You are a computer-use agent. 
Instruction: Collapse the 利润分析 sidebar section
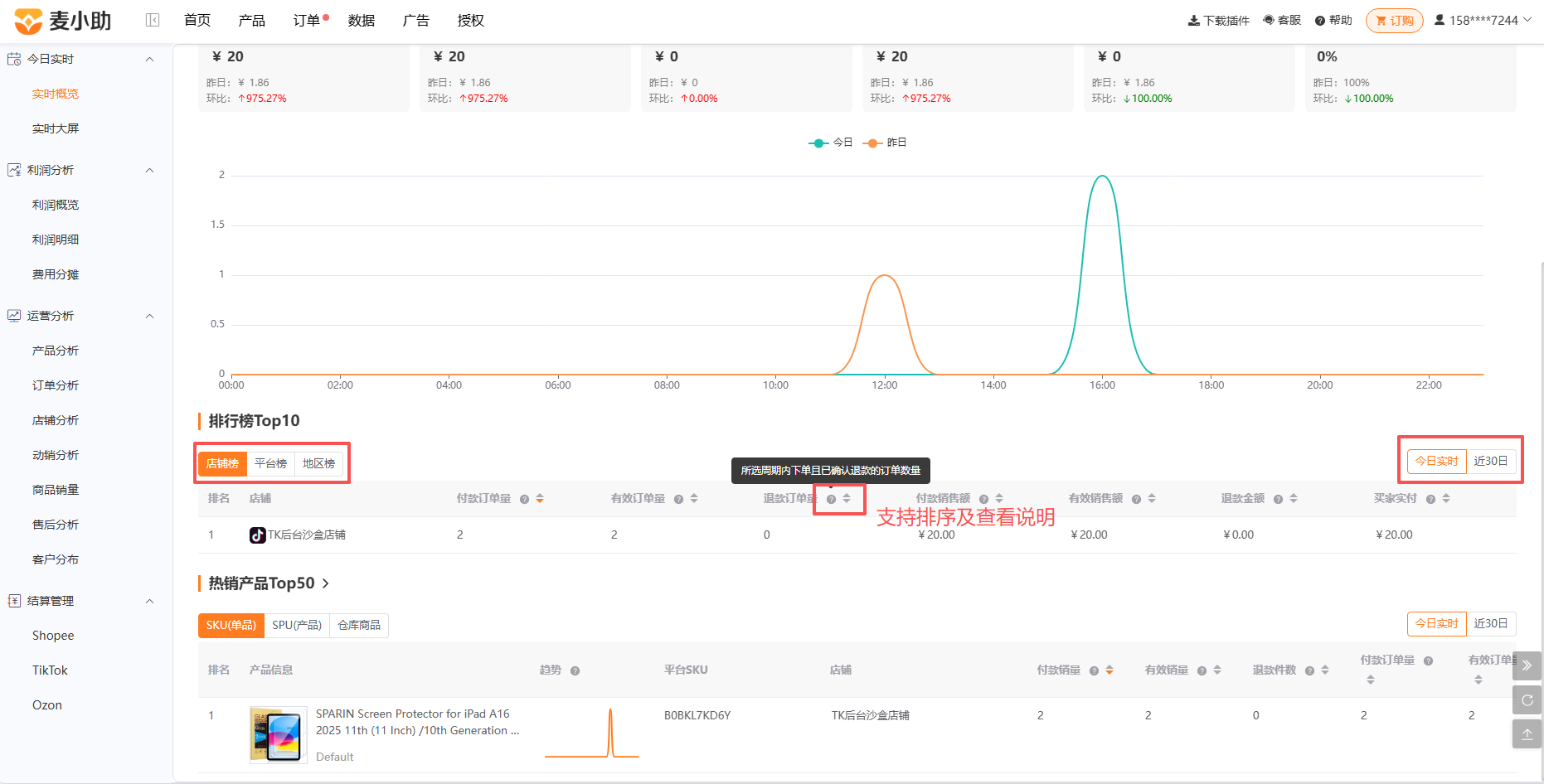click(x=150, y=170)
